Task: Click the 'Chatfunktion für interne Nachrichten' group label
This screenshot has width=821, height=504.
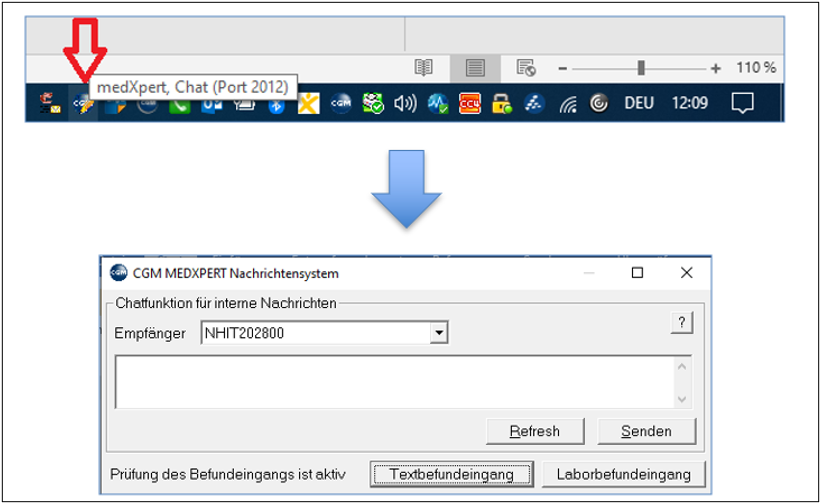Action: point(226,303)
